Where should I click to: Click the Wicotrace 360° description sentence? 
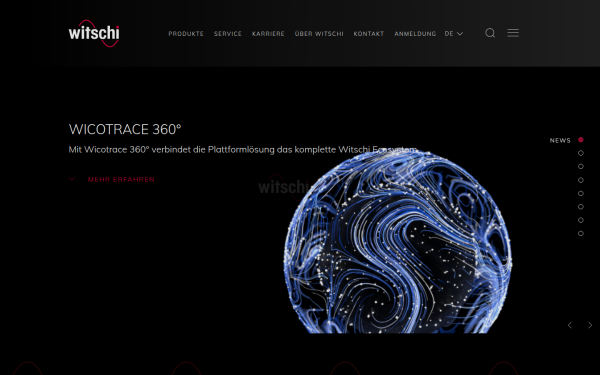243,150
